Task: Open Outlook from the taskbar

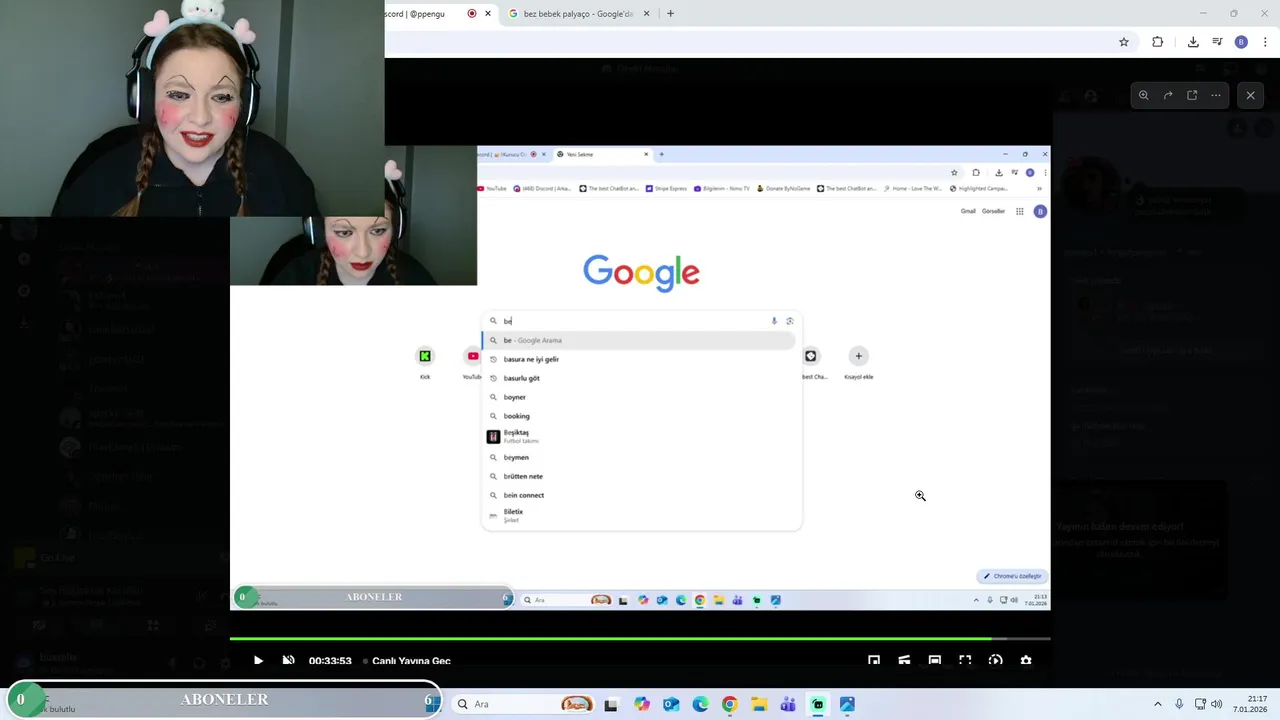Action: pyautogui.click(x=671, y=704)
